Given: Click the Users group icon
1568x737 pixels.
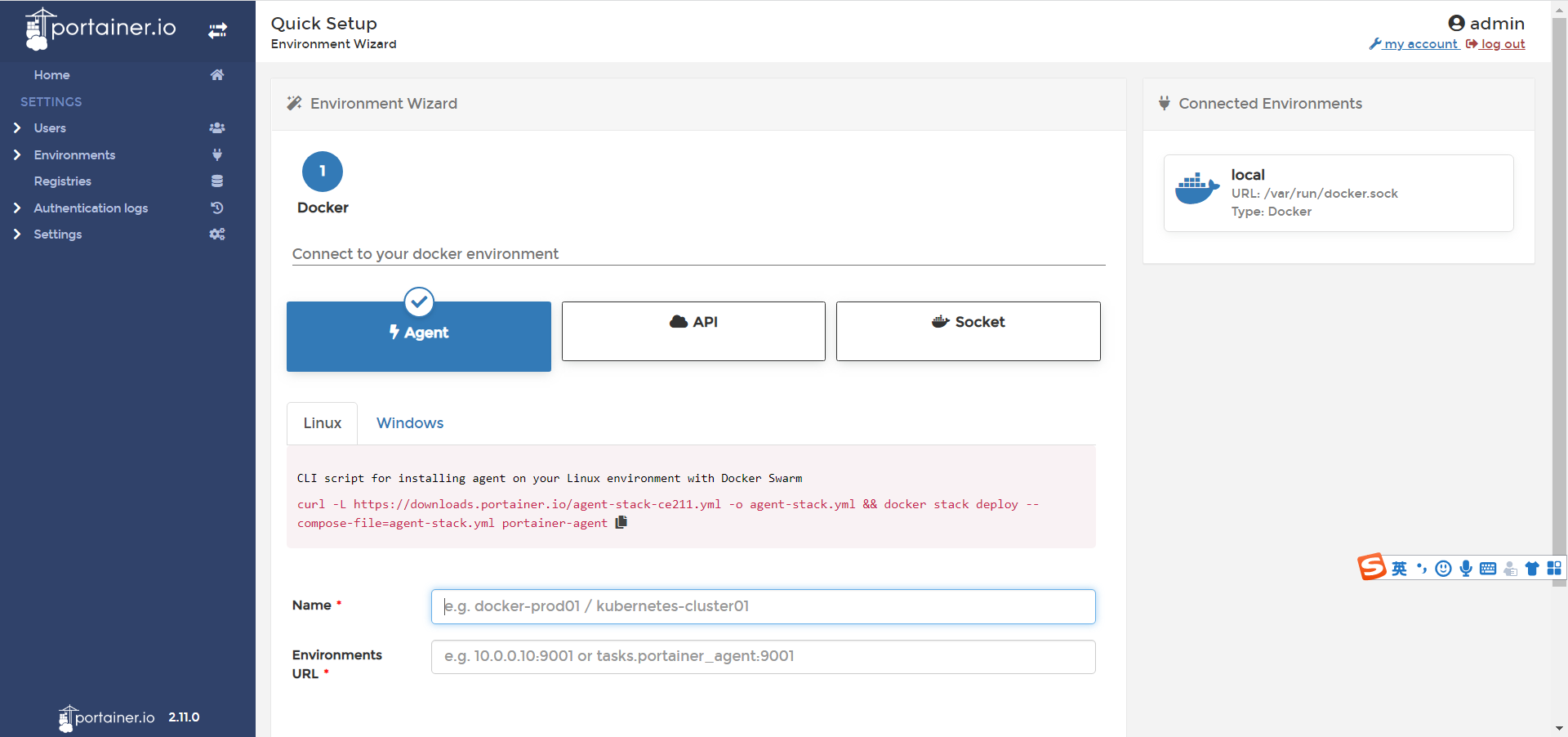Looking at the screenshot, I should pyautogui.click(x=217, y=128).
